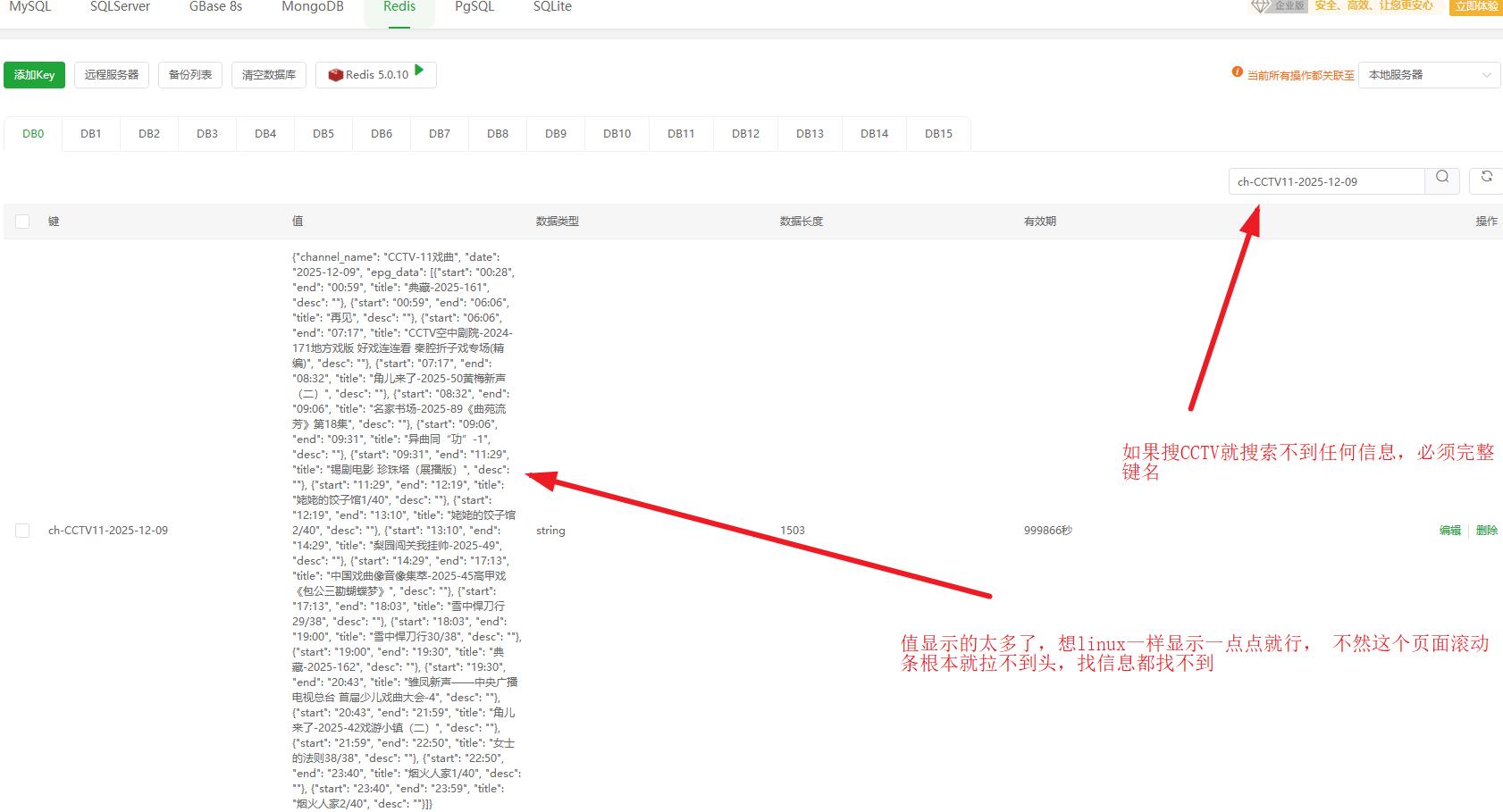Switch to the DB10 tab

[617, 134]
